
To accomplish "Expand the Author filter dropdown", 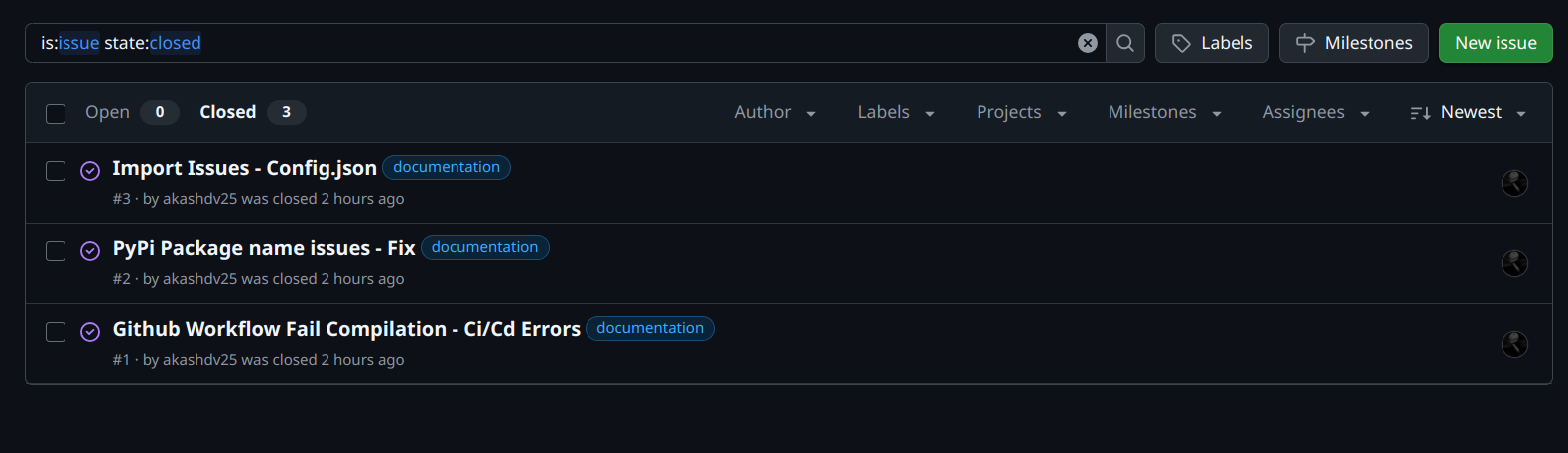I will (775, 113).
